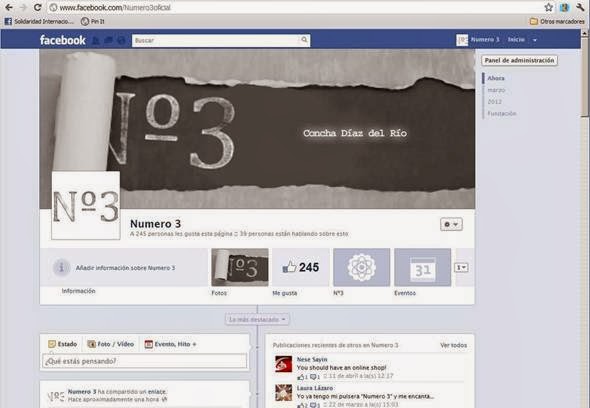Click the Buscar search field
Viewport: 590px width, 408px height.
216,40
